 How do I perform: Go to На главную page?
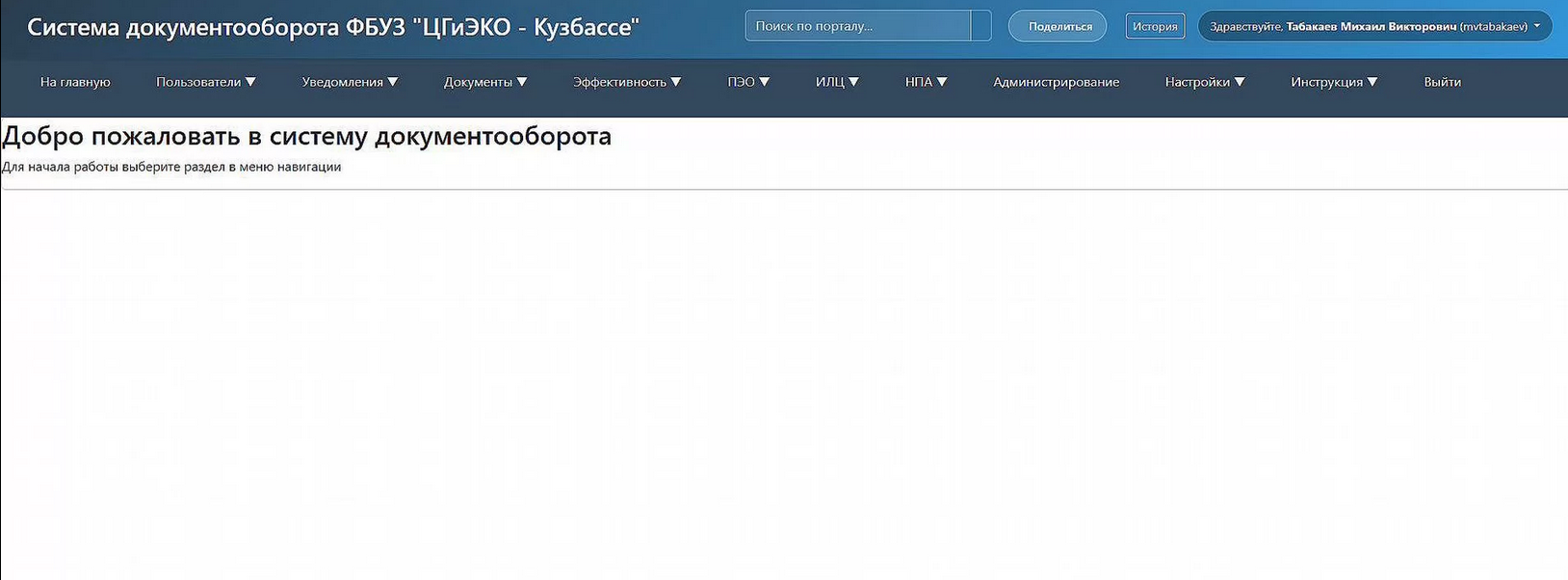75,82
